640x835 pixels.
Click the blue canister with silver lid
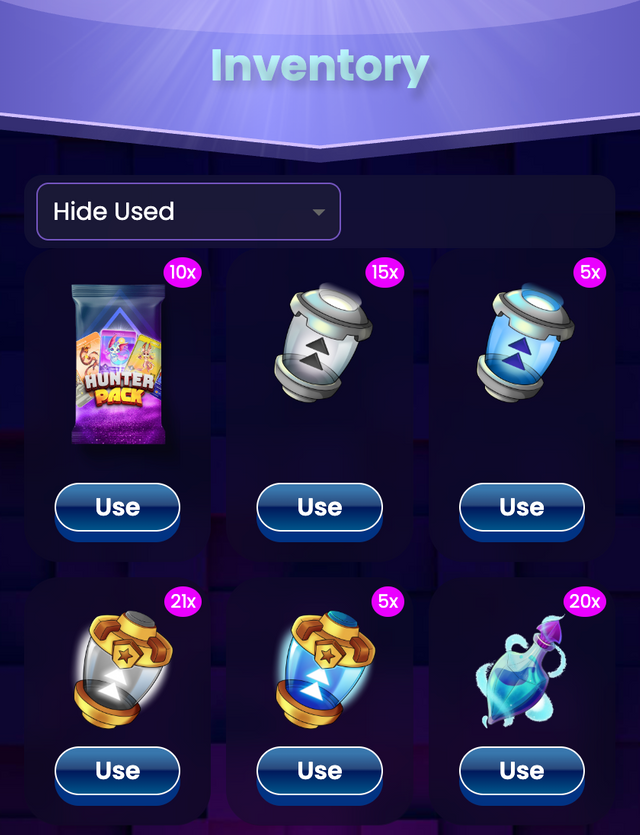pyautogui.click(x=525, y=341)
